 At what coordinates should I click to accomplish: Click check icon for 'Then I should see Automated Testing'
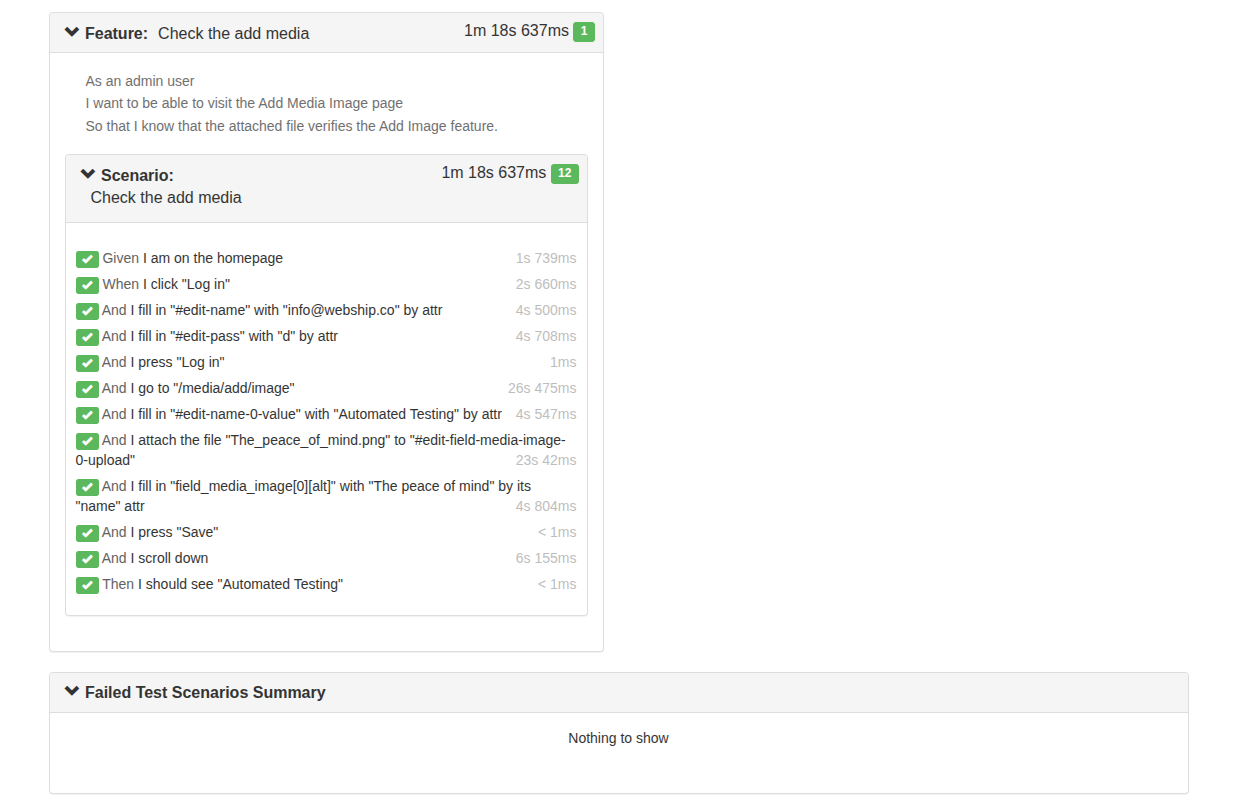point(87,585)
